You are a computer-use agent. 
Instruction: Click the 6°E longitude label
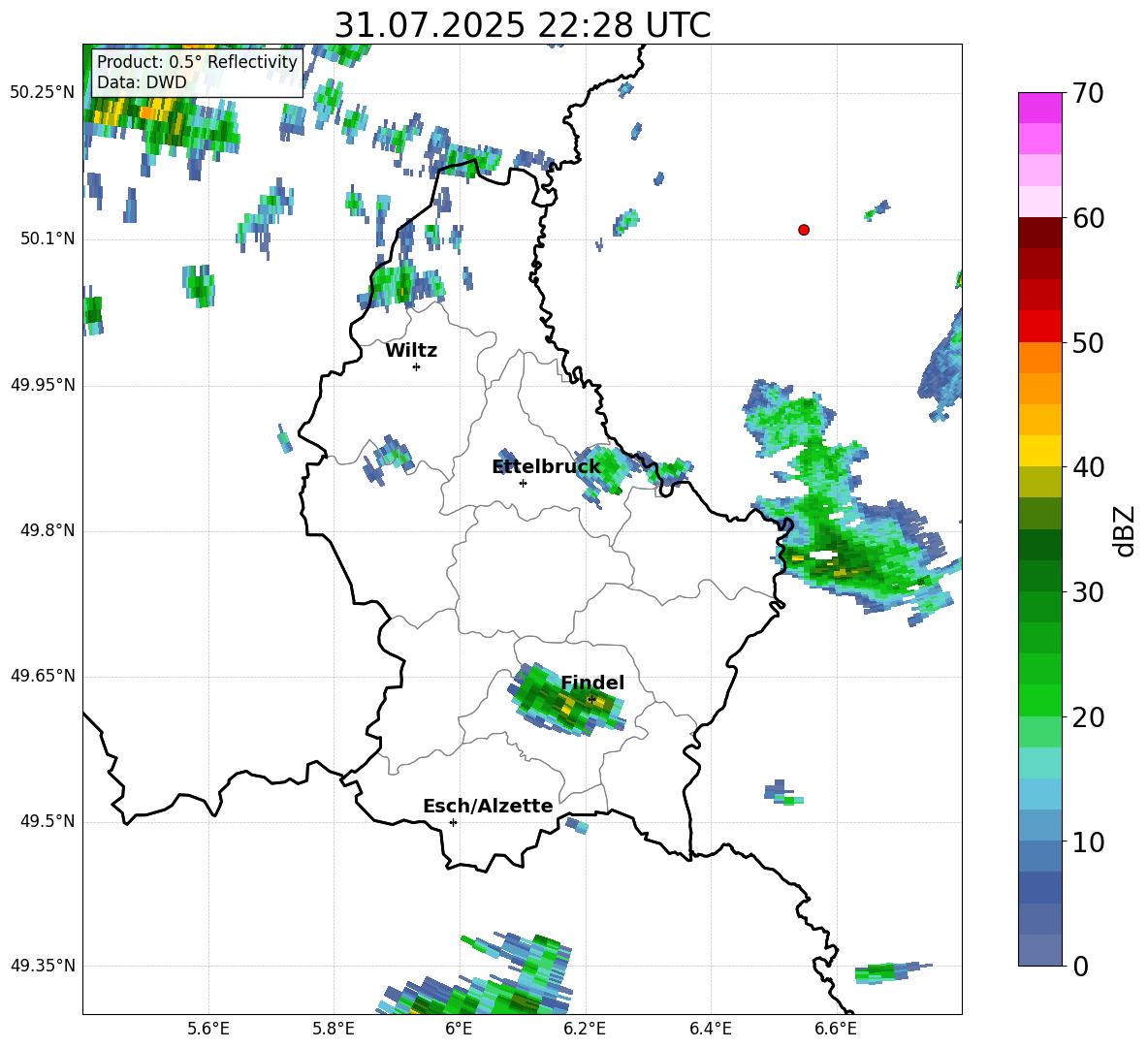tap(459, 1029)
